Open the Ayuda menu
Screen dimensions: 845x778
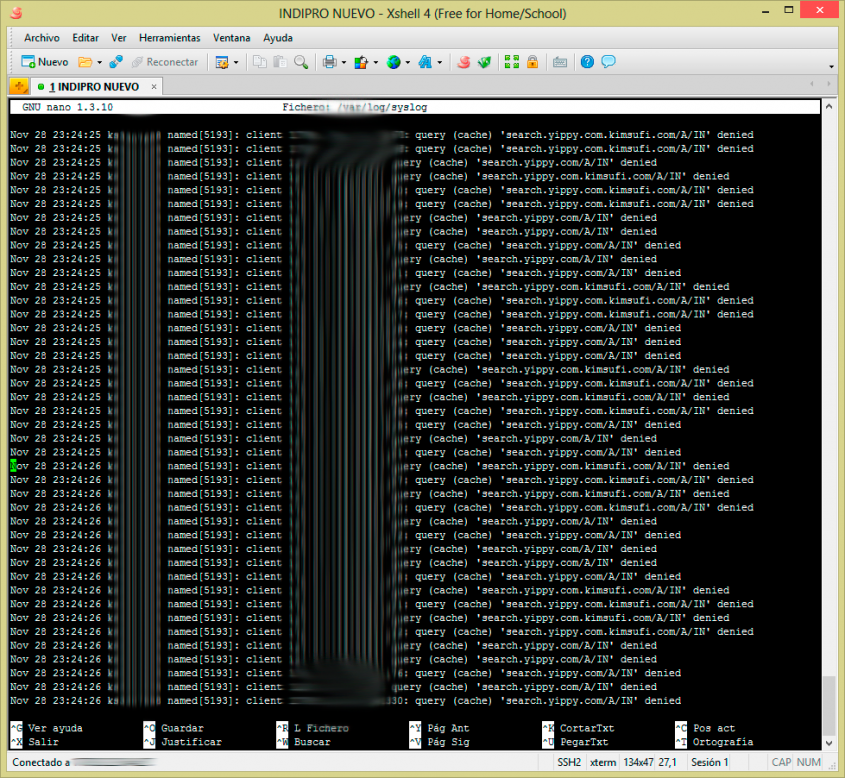(x=278, y=38)
